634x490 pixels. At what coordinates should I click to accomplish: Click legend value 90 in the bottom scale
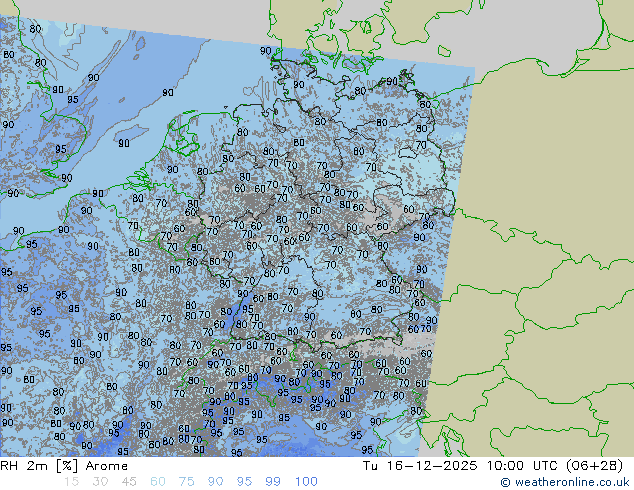(215, 482)
